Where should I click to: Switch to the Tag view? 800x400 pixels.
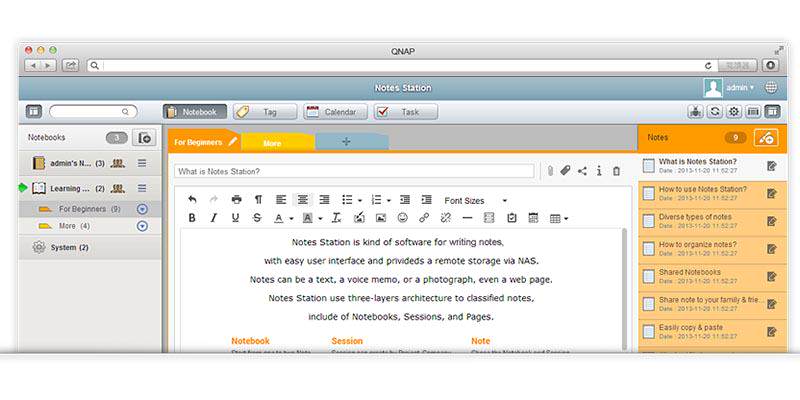pos(265,112)
